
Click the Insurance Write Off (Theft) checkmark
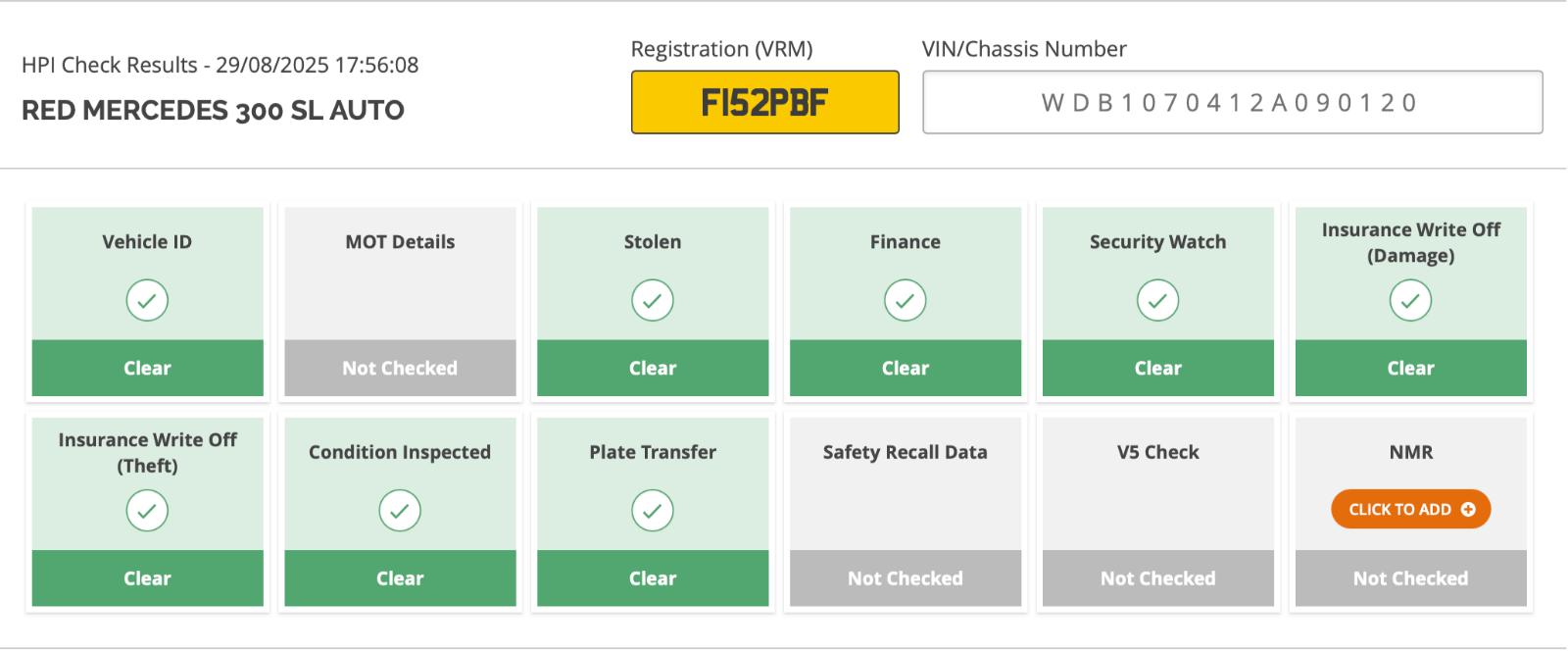point(147,510)
